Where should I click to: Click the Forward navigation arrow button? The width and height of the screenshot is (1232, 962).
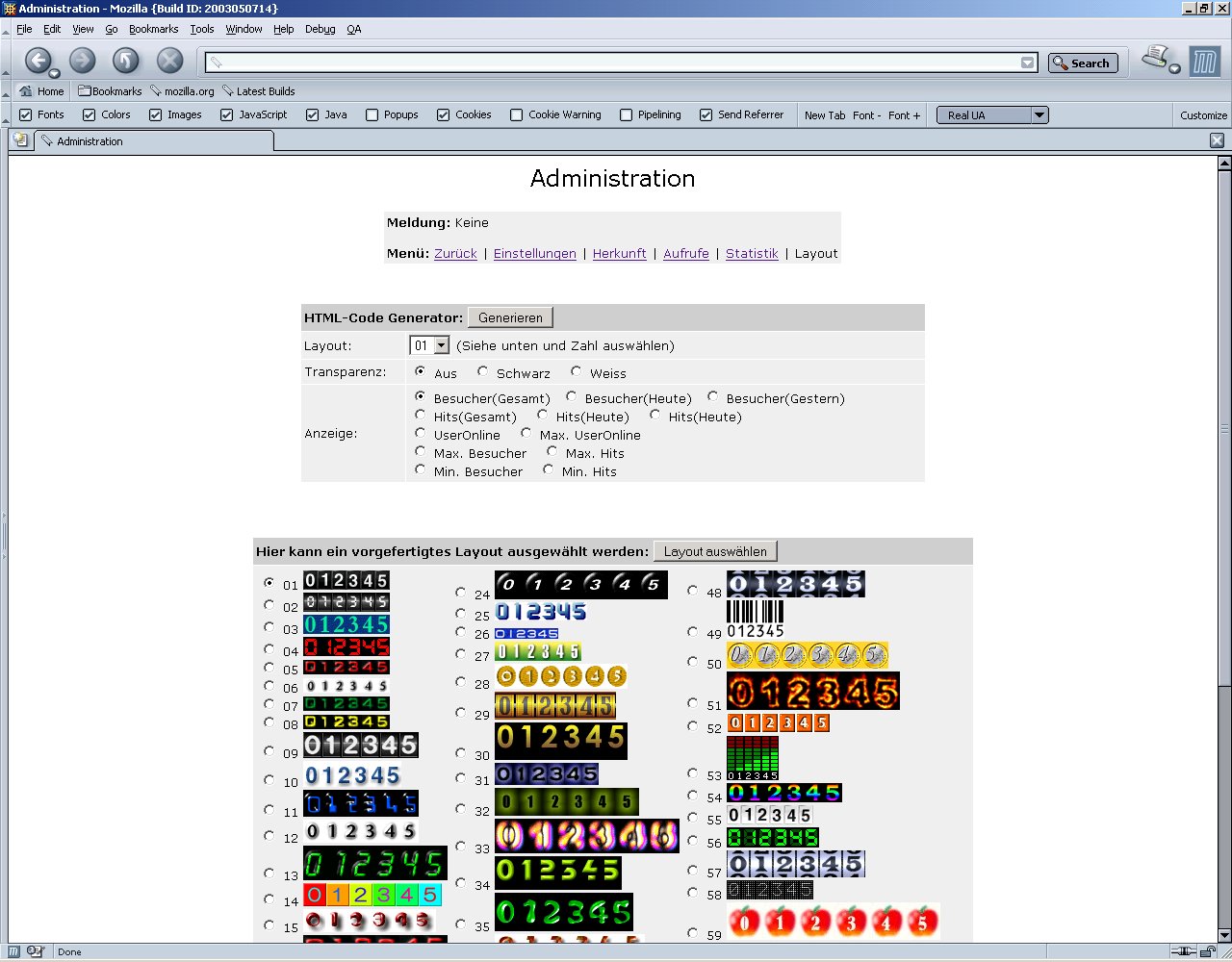(x=83, y=62)
